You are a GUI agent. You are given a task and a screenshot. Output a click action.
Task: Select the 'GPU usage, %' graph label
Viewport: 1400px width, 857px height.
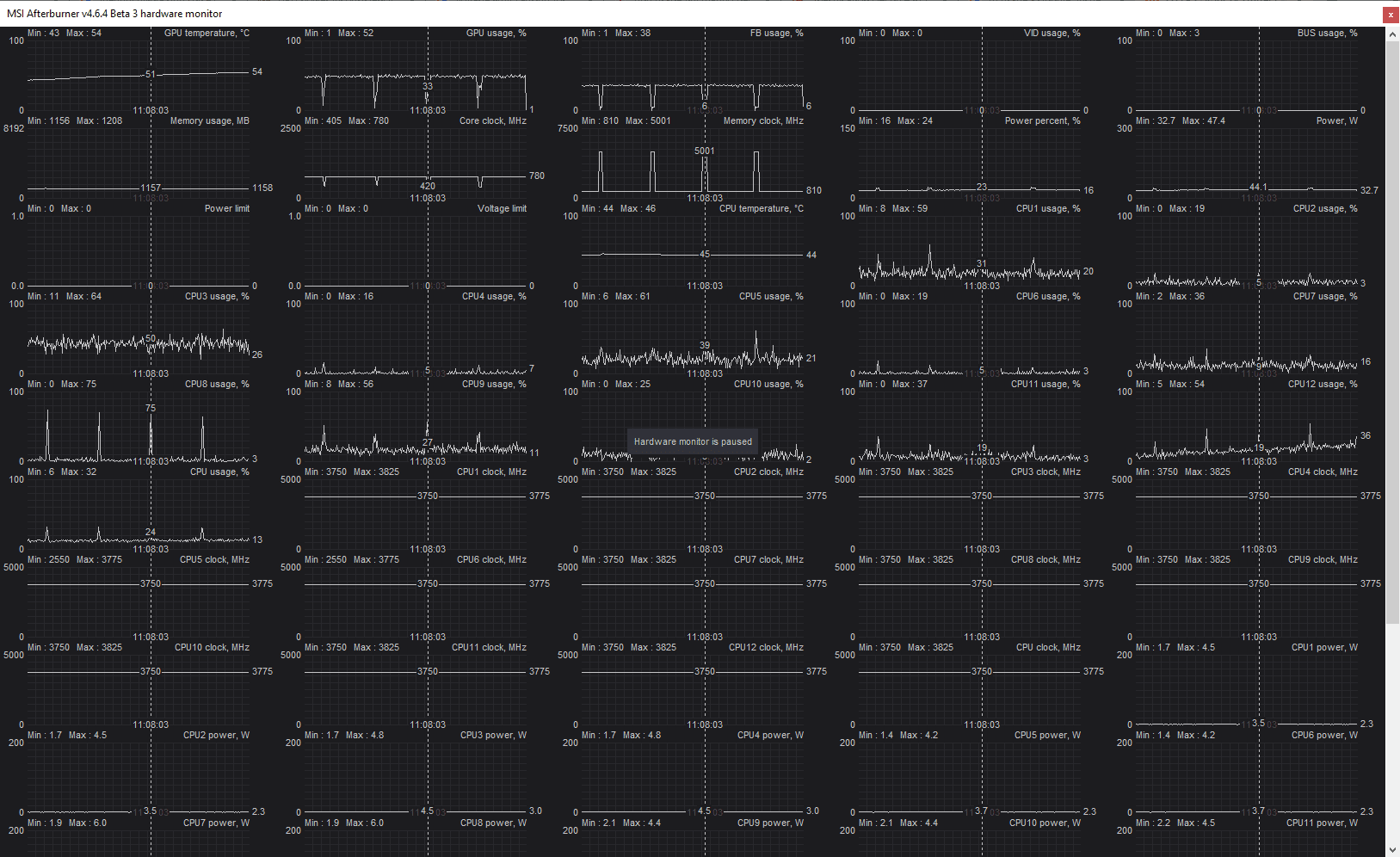click(496, 33)
